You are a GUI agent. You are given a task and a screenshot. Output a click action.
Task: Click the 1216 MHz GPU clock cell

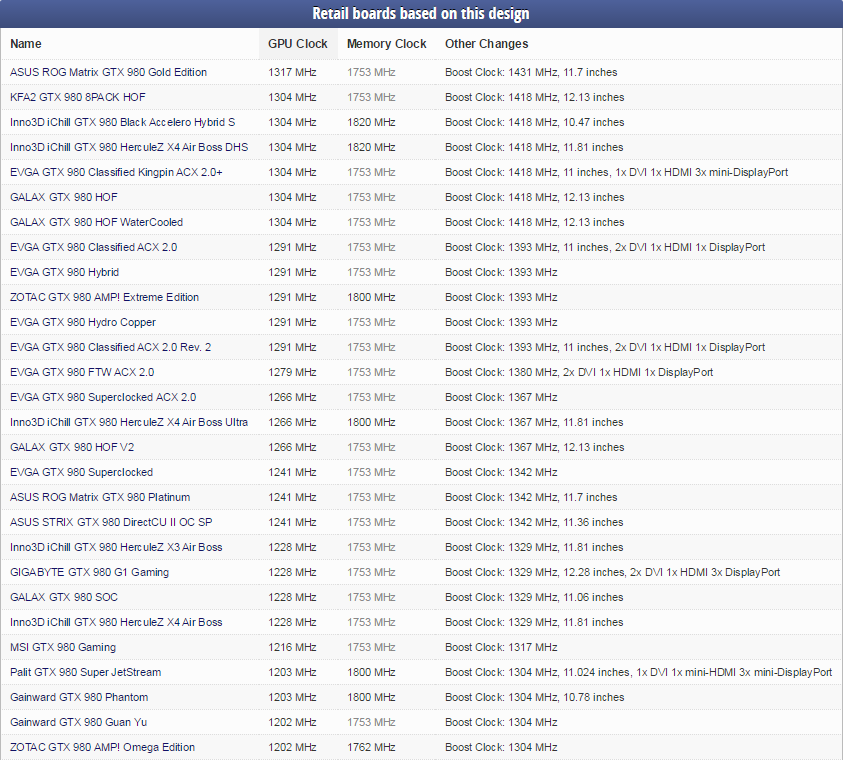[292, 647]
